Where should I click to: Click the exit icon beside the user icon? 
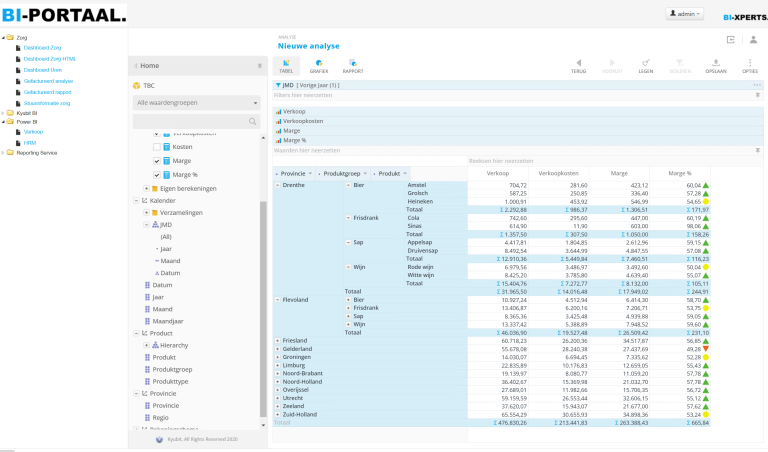point(731,40)
